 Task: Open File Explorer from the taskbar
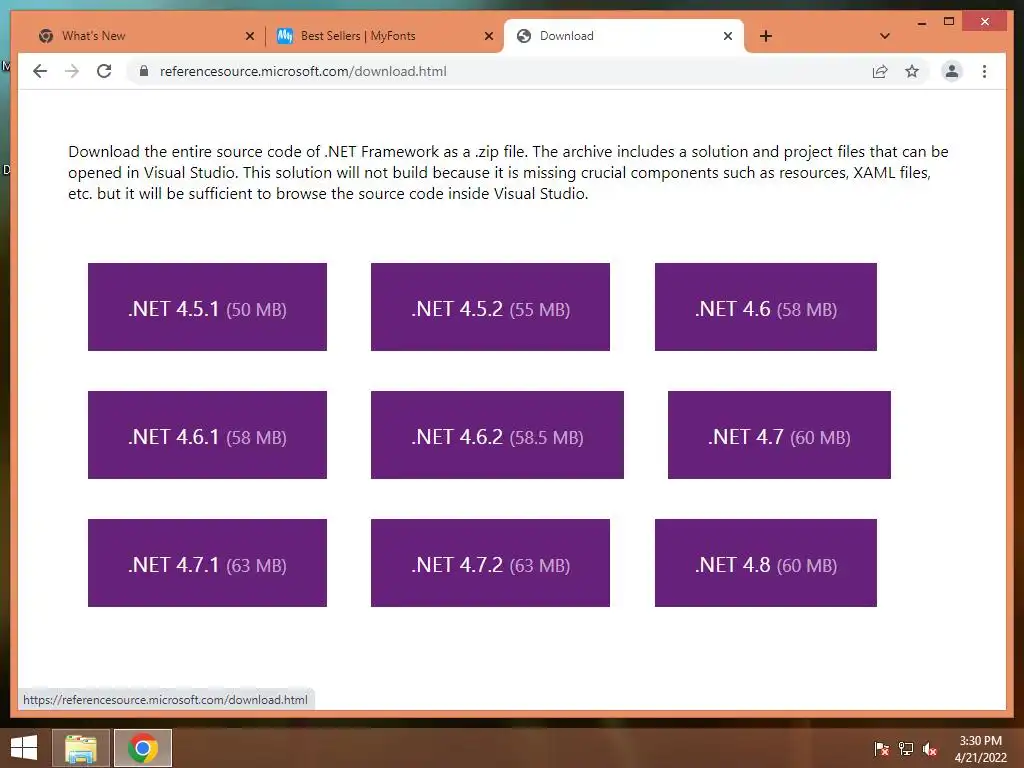[x=81, y=748]
